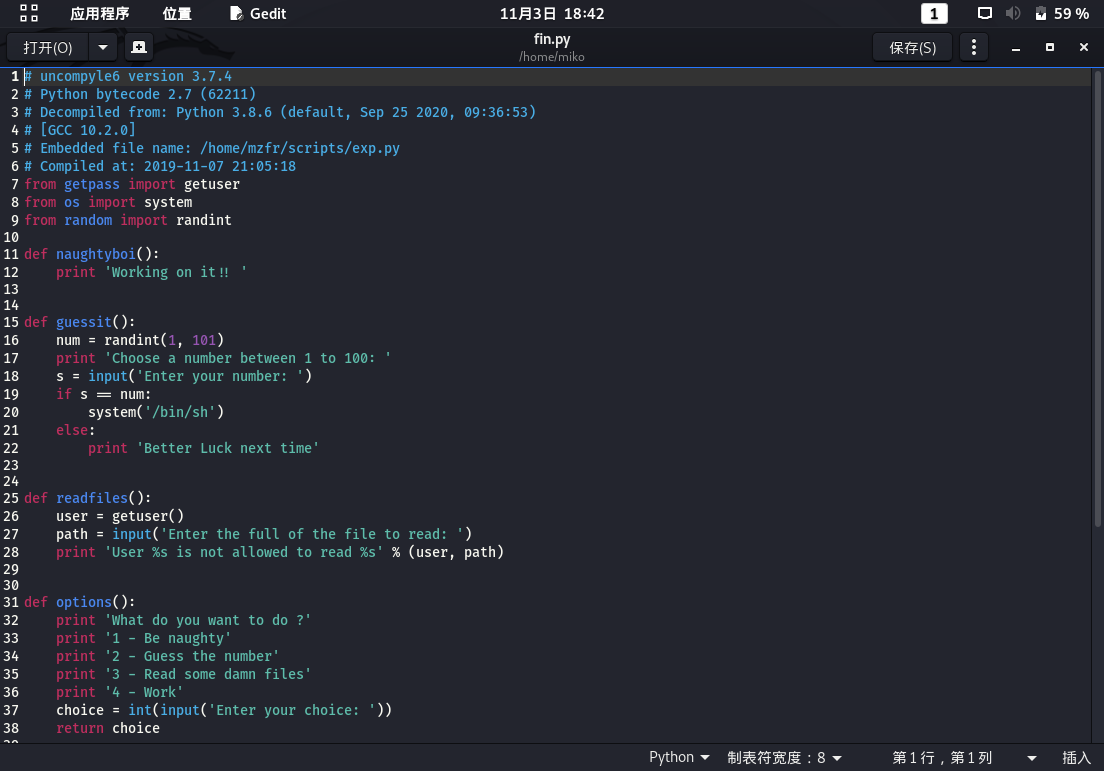Open the three-dot Gedit menu
This screenshot has height=771, width=1104.
pyautogui.click(x=974, y=47)
